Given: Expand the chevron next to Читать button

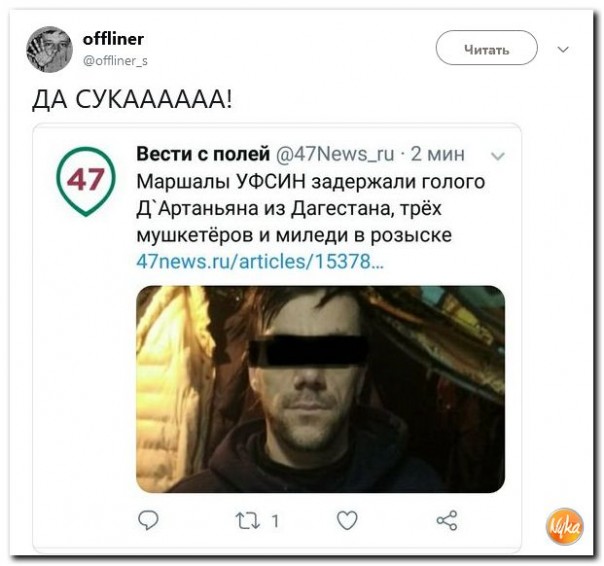Looking at the screenshot, I should pos(563,49).
